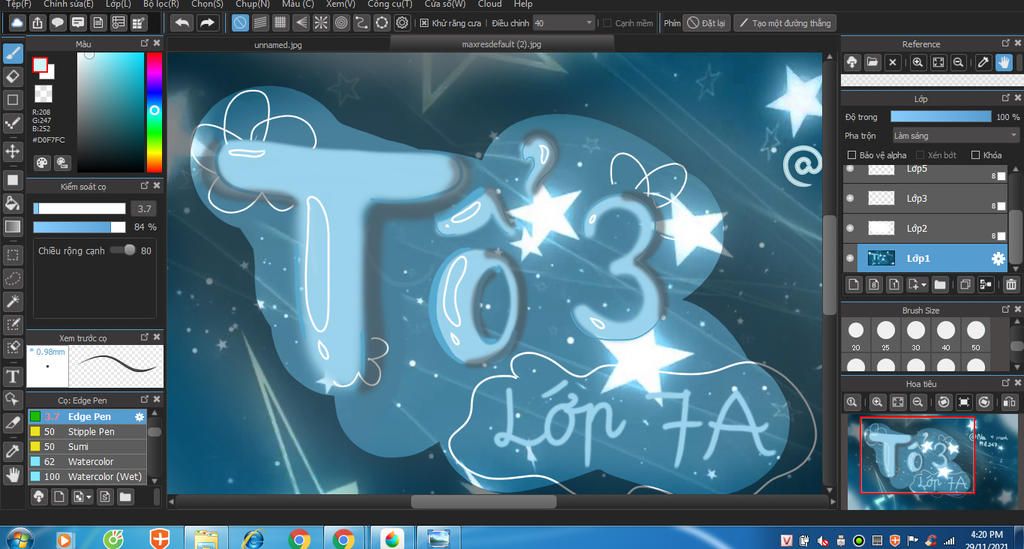Switch to the maxresdefault (2).jpg tab
1024x549 pixels.
point(502,44)
